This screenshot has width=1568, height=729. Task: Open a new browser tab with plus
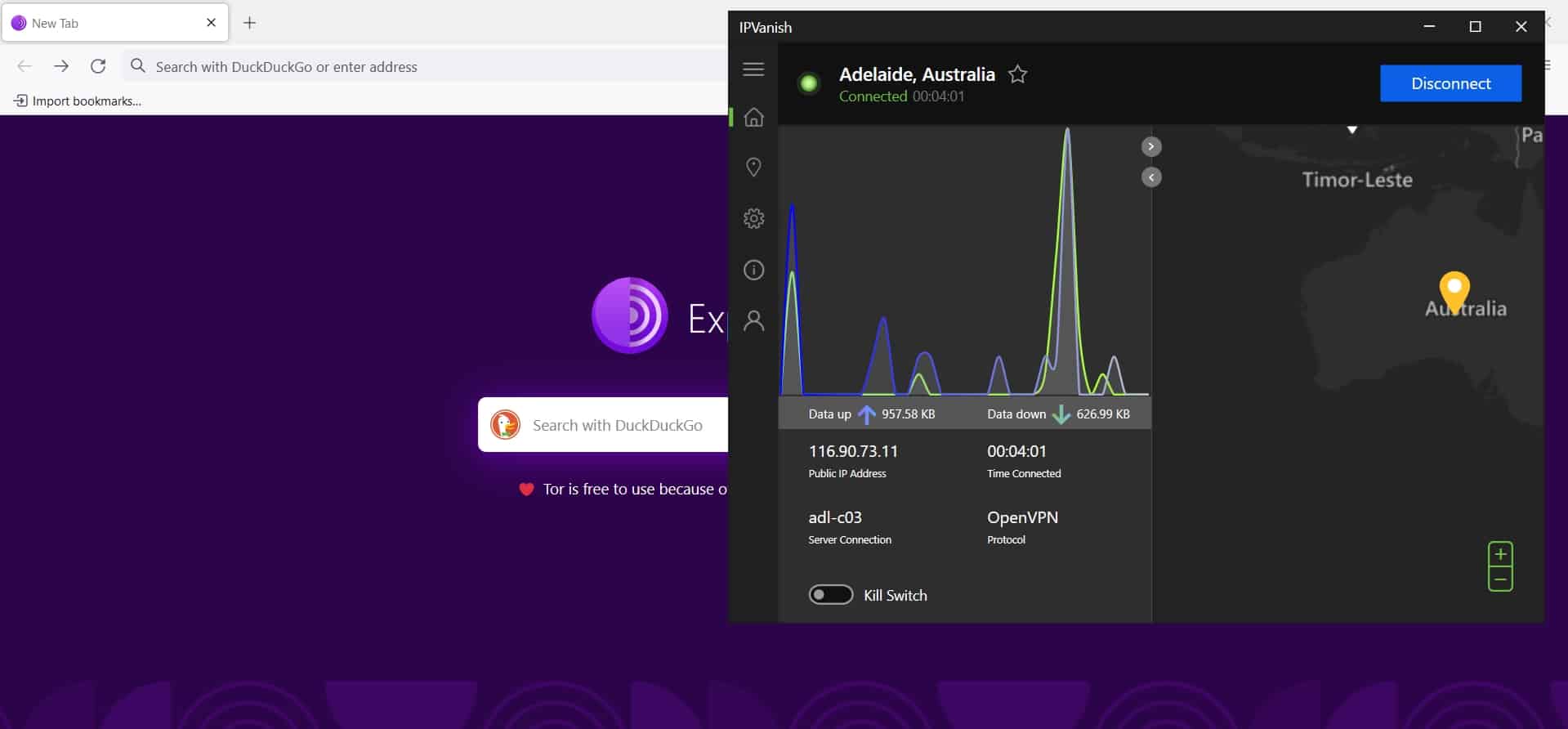[250, 23]
